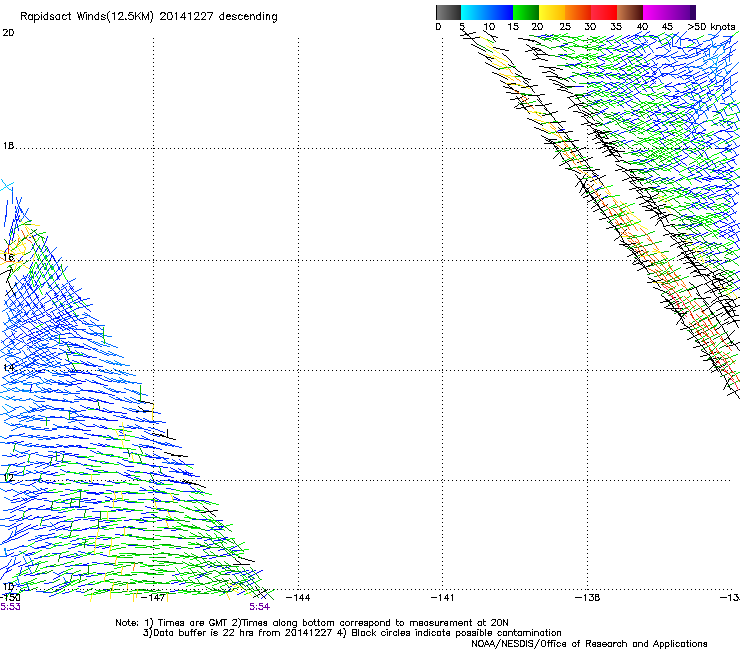
Task: Click the latitude label '16'
Action: click(8, 258)
